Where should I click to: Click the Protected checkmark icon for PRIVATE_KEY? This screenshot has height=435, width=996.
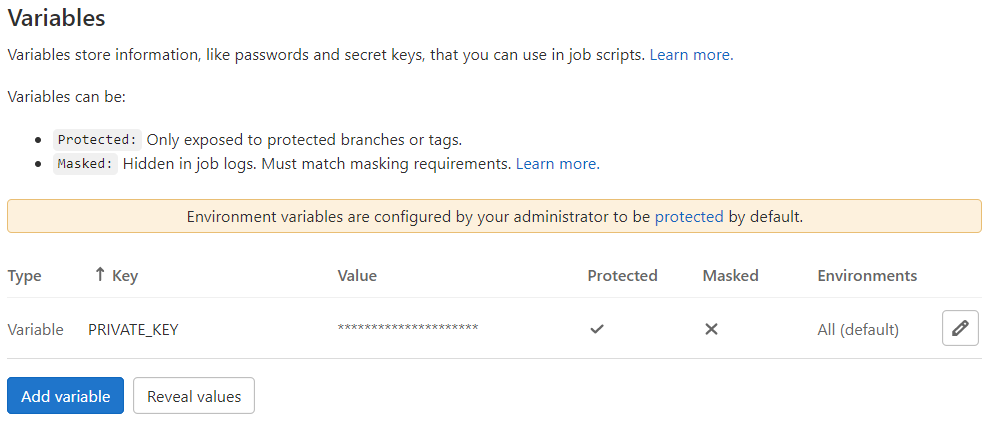pyautogui.click(x=597, y=329)
